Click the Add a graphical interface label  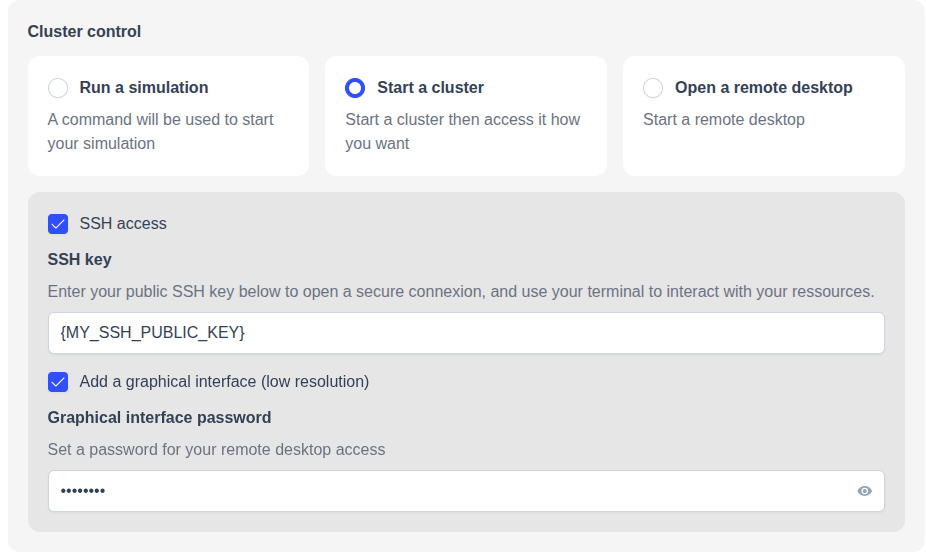(x=224, y=382)
